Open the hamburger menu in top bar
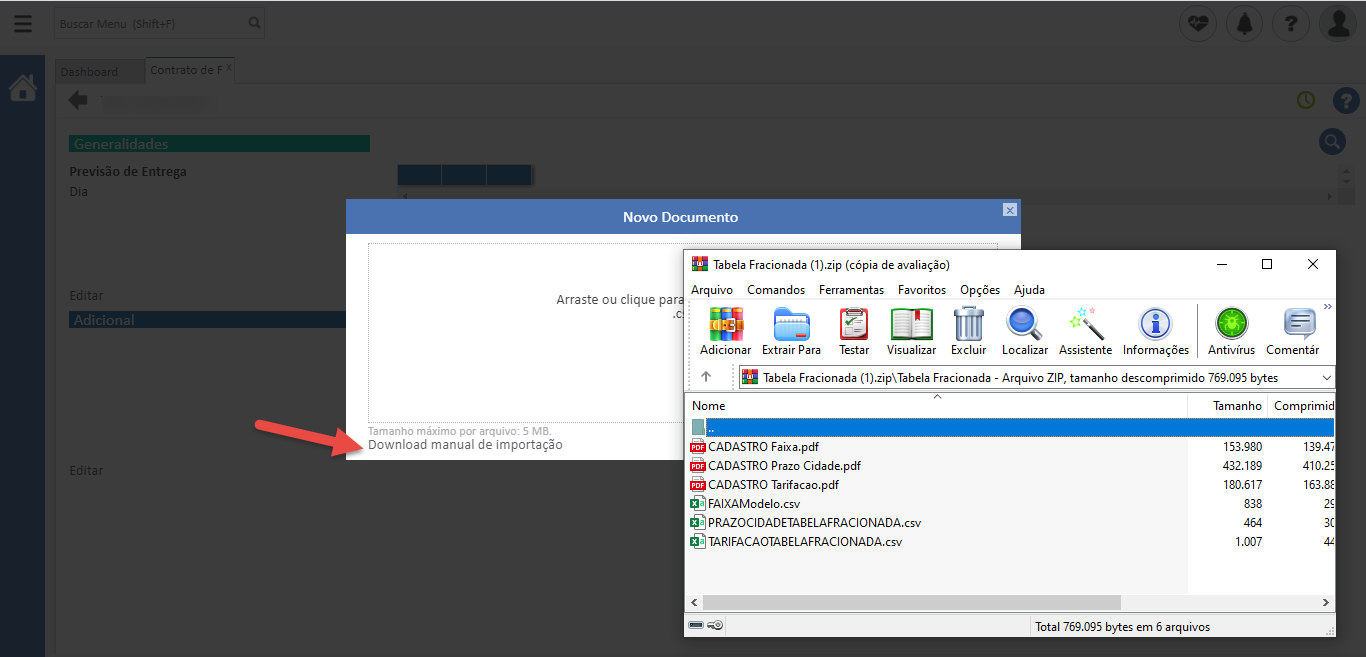This screenshot has width=1366, height=657. (22, 23)
